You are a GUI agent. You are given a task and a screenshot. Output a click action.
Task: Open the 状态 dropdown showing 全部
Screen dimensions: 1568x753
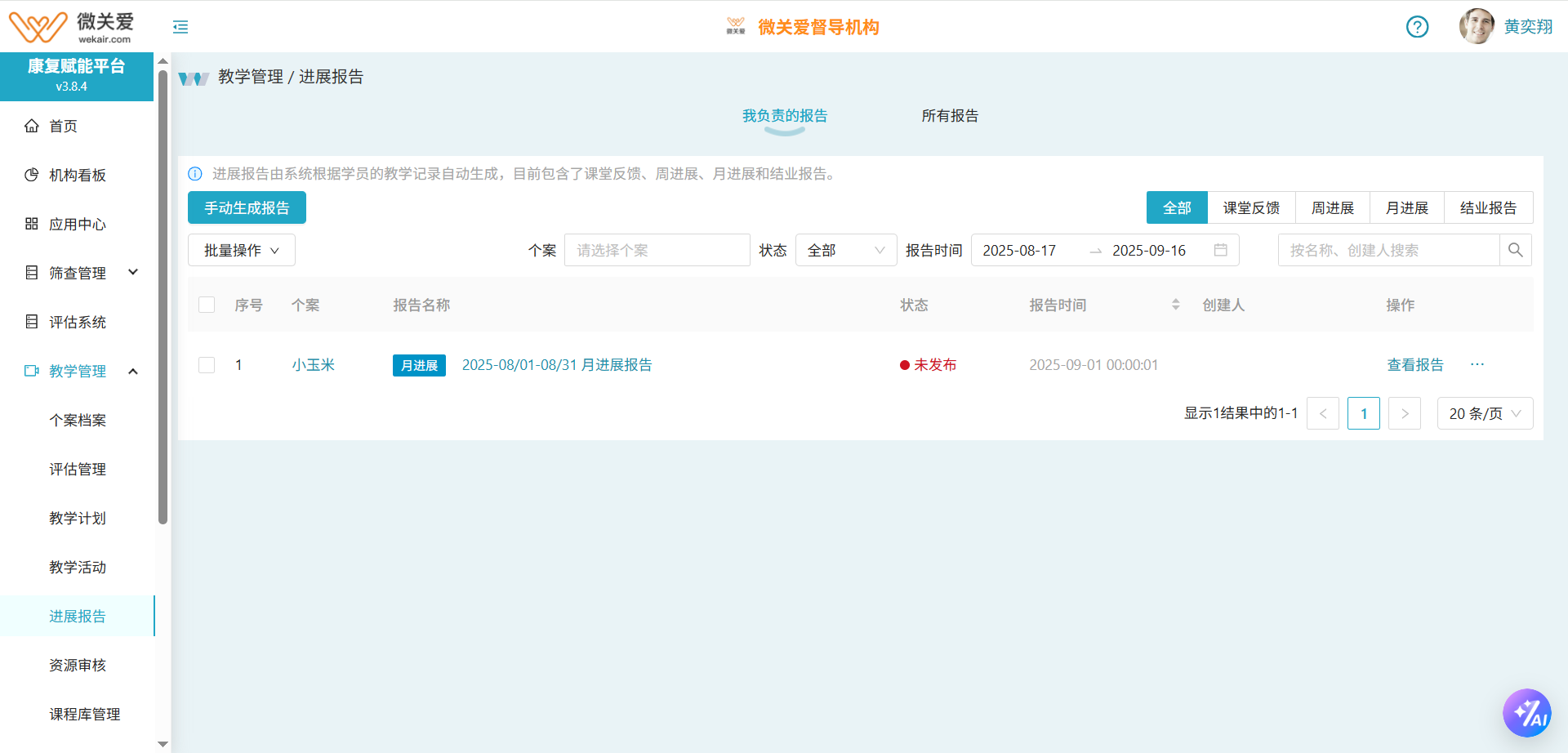click(x=845, y=250)
